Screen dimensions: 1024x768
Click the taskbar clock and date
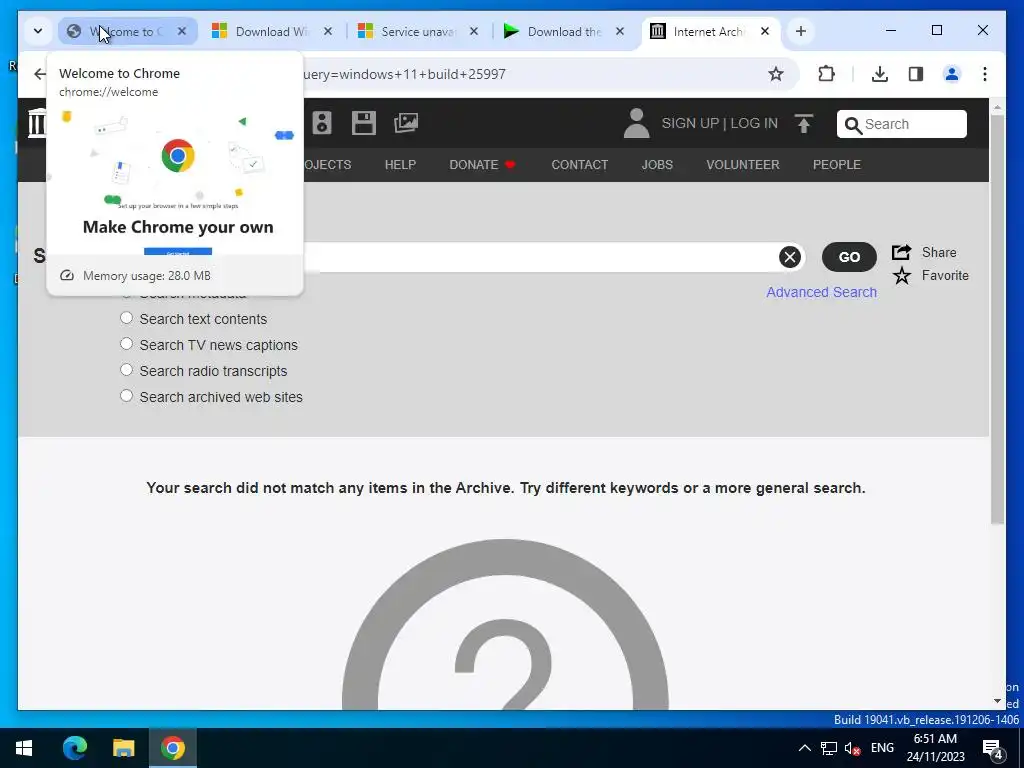point(935,748)
